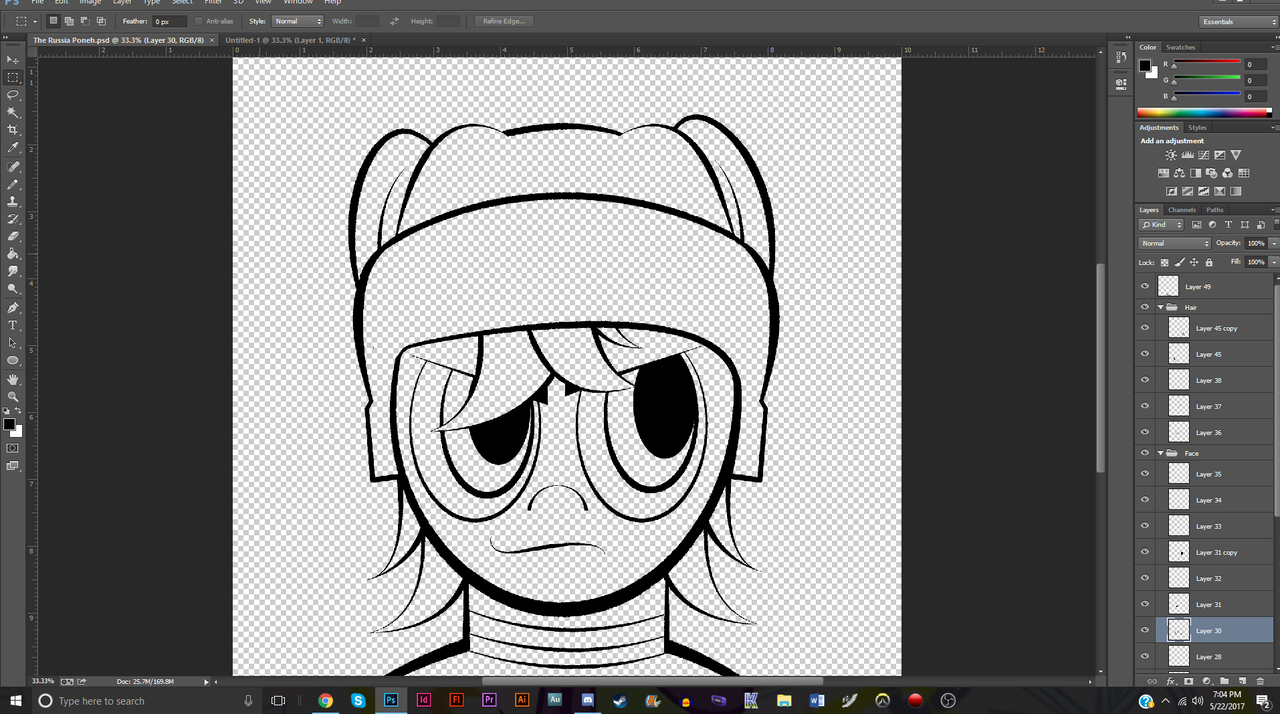1280x714 pixels.
Task: Select The Russia Poneh.psd document tab
Action: click(x=118, y=40)
